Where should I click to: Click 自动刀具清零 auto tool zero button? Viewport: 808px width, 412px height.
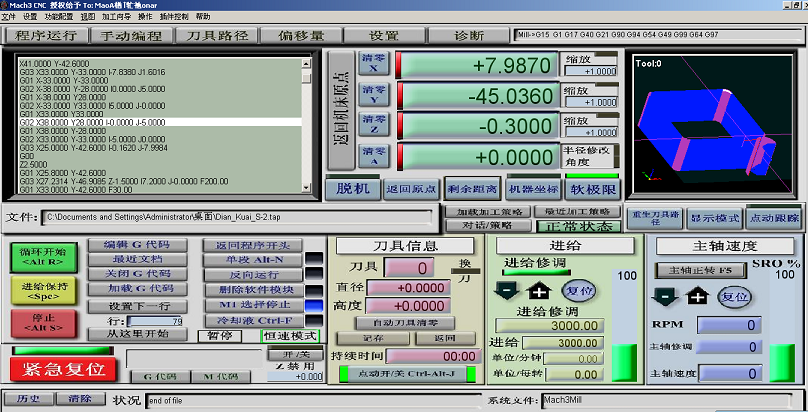405,323
